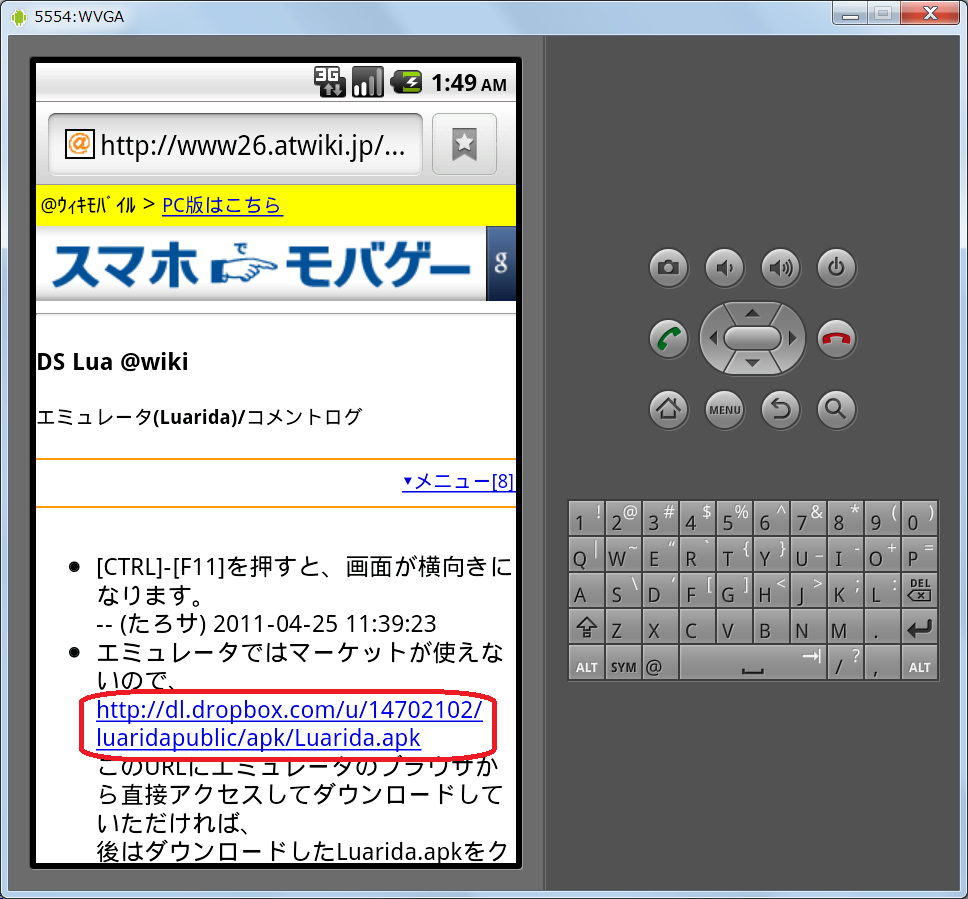The height and width of the screenshot is (899, 968).
Task: Click the A key on keyboard
Action: click(x=586, y=592)
